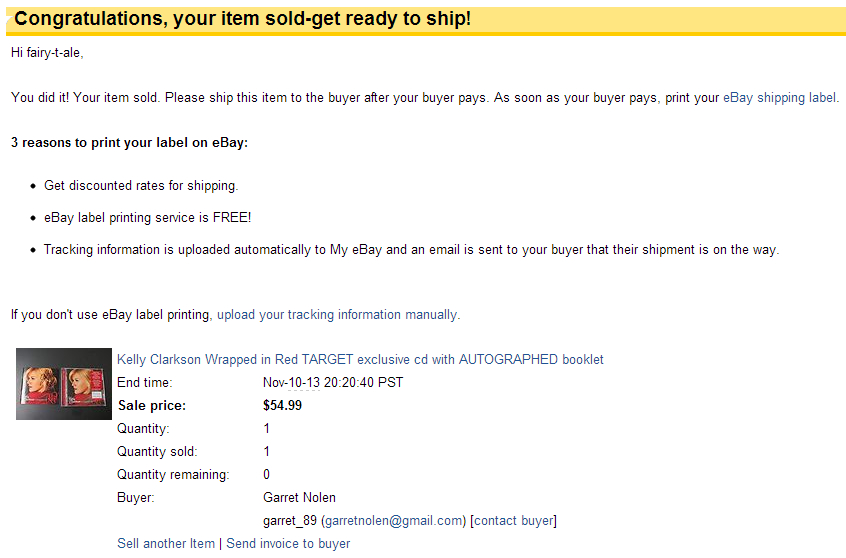Click the 3 reasons to print heading

click(129, 142)
